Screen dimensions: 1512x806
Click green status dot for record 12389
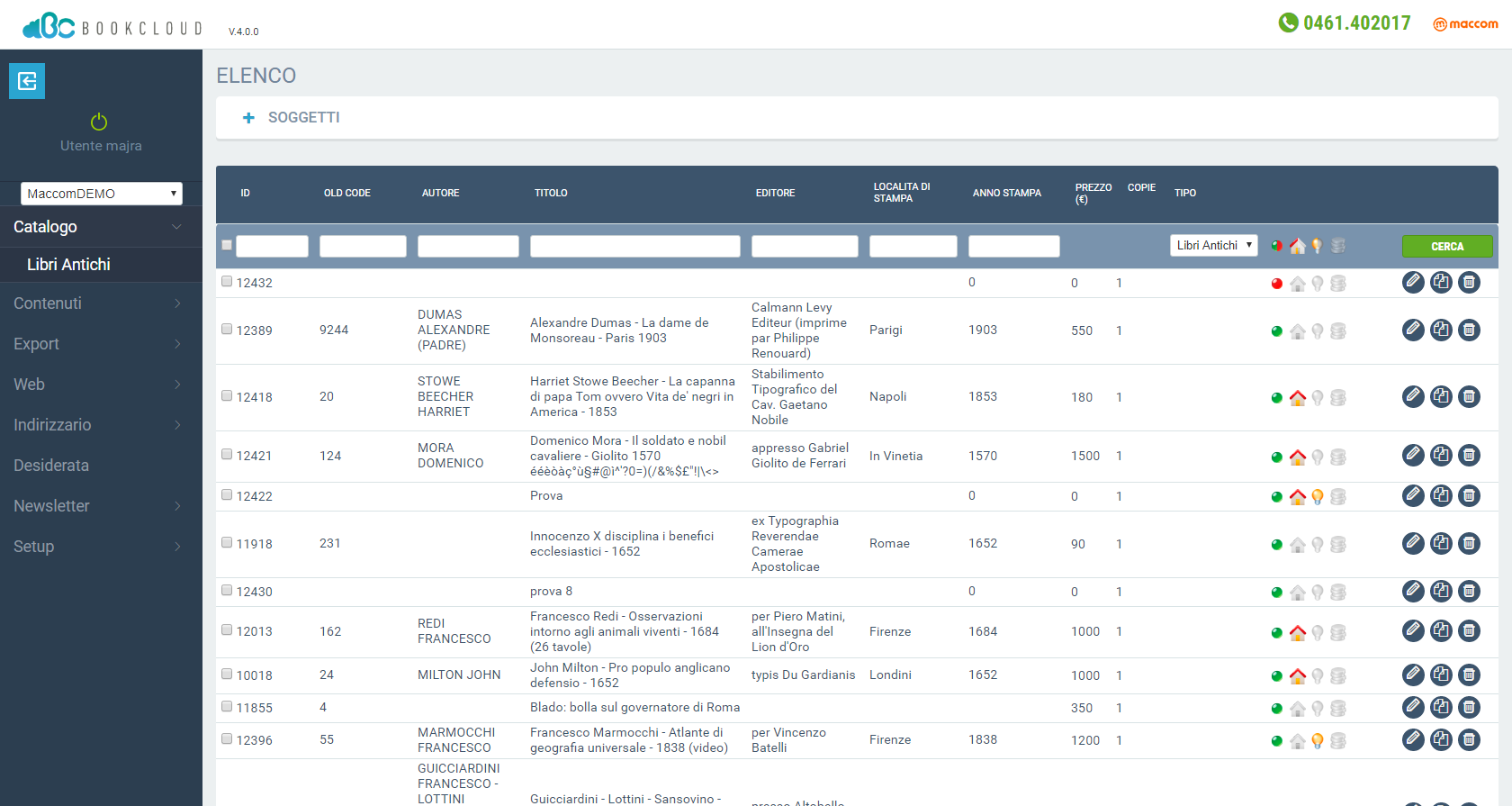pos(1276,331)
